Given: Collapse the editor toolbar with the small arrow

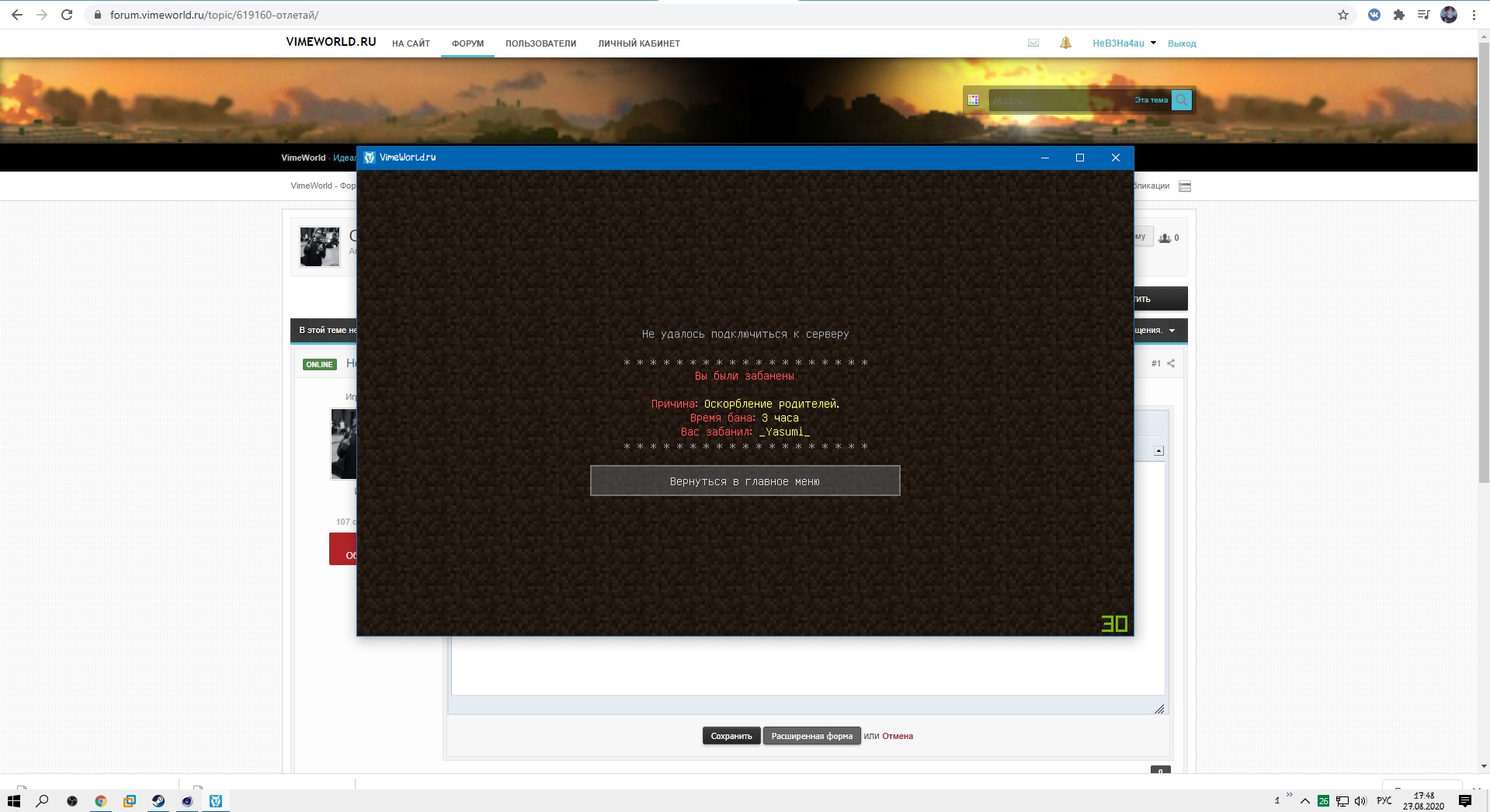Looking at the screenshot, I should [1158, 451].
